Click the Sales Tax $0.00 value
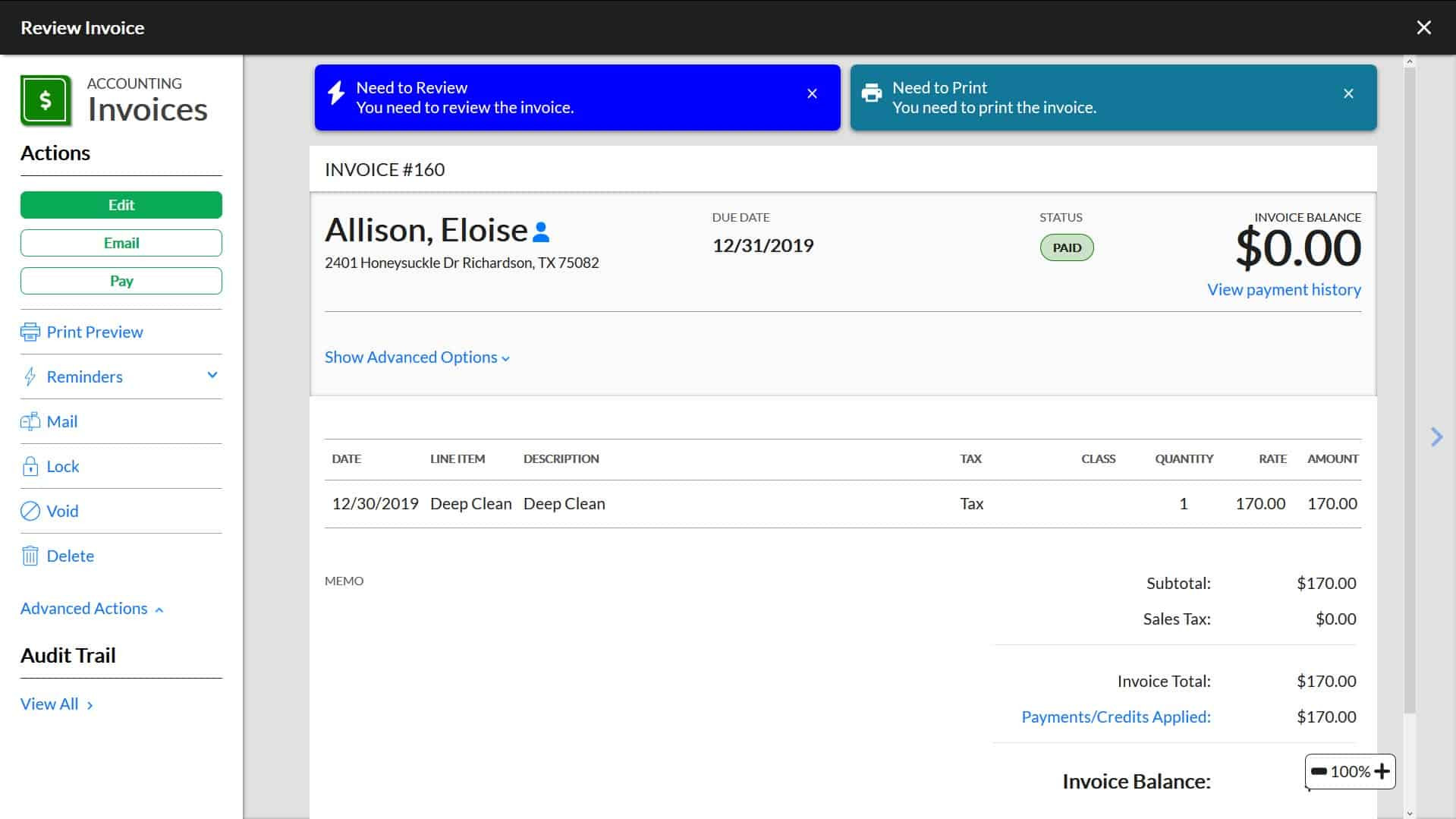Screen dimensions: 1456x819 click(x=1335, y=619)
